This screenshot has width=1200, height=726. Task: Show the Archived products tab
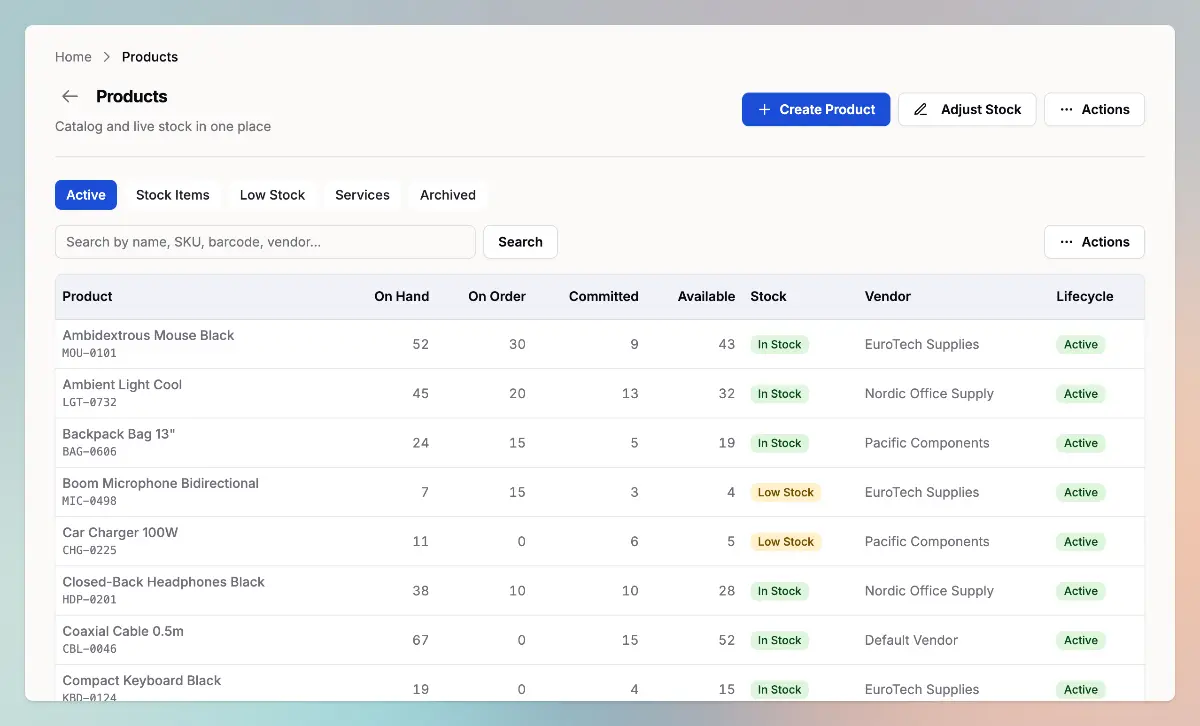point(447,195)
